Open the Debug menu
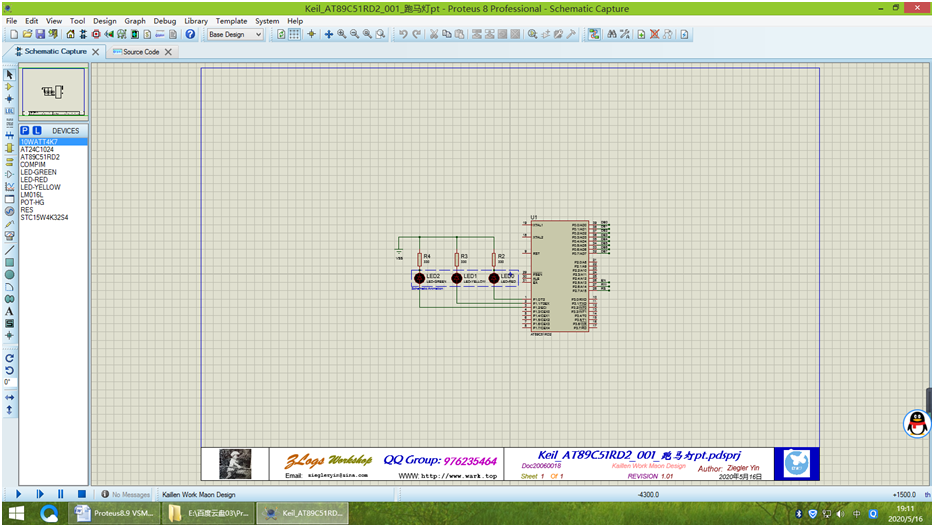The width and height of the screenshot is (934, 527). click(x=165, y=21)
